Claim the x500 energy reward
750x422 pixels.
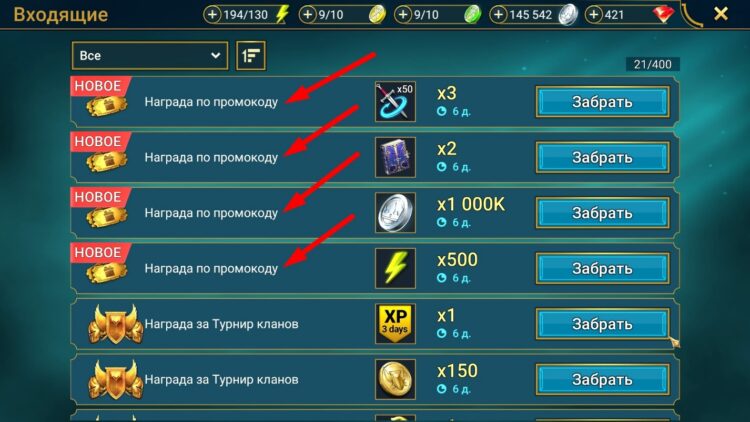602,268
